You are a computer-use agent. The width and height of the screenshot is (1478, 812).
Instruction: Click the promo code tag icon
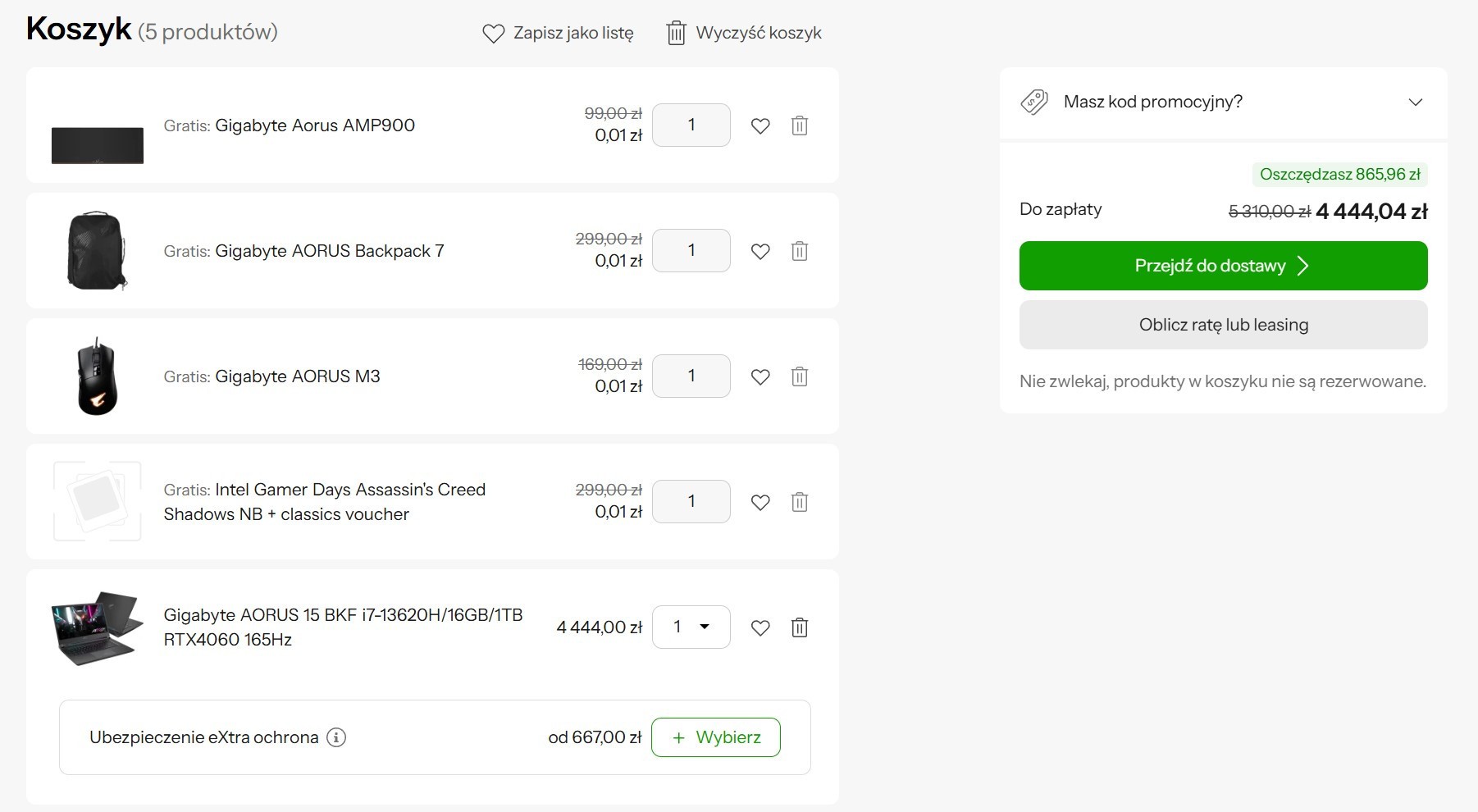point(1034,103)
